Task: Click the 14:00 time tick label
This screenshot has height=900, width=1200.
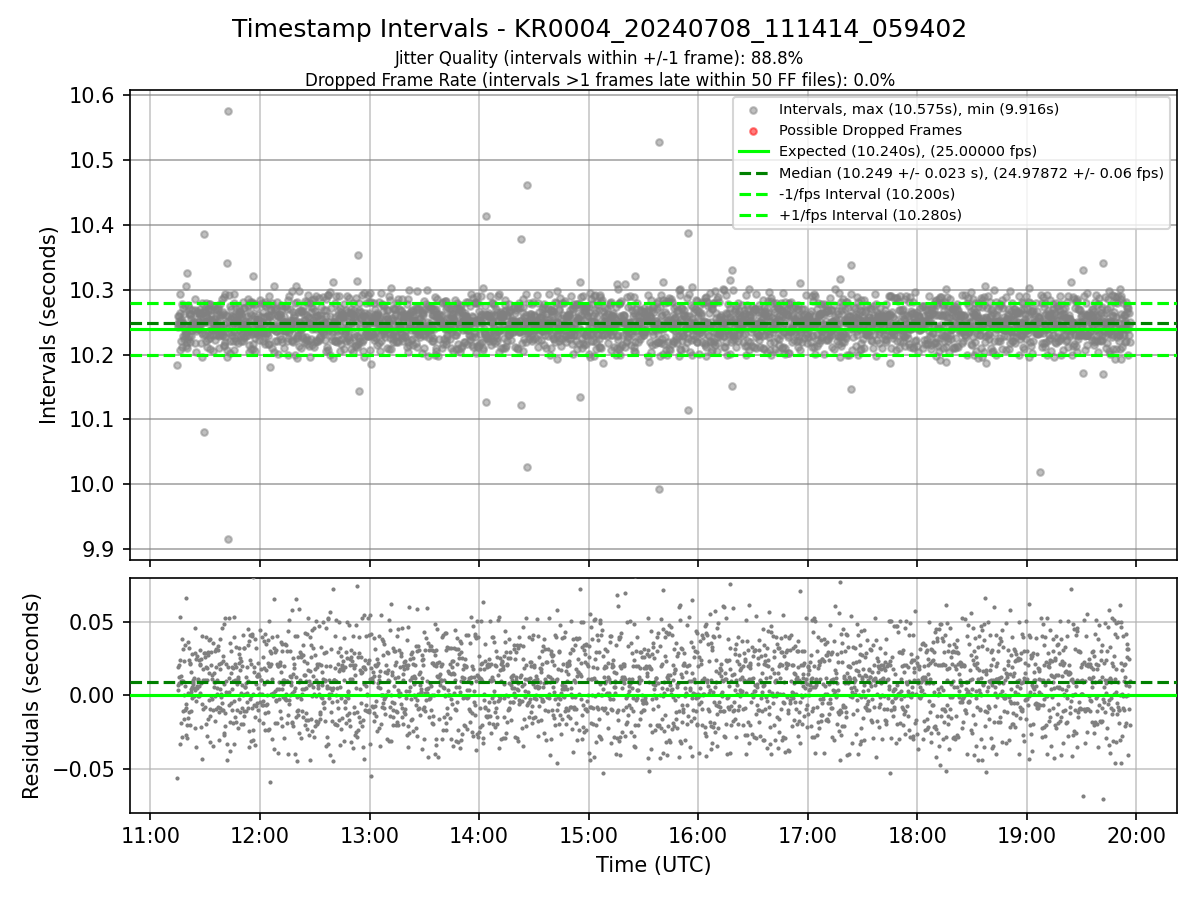Action: pos(479,834)
